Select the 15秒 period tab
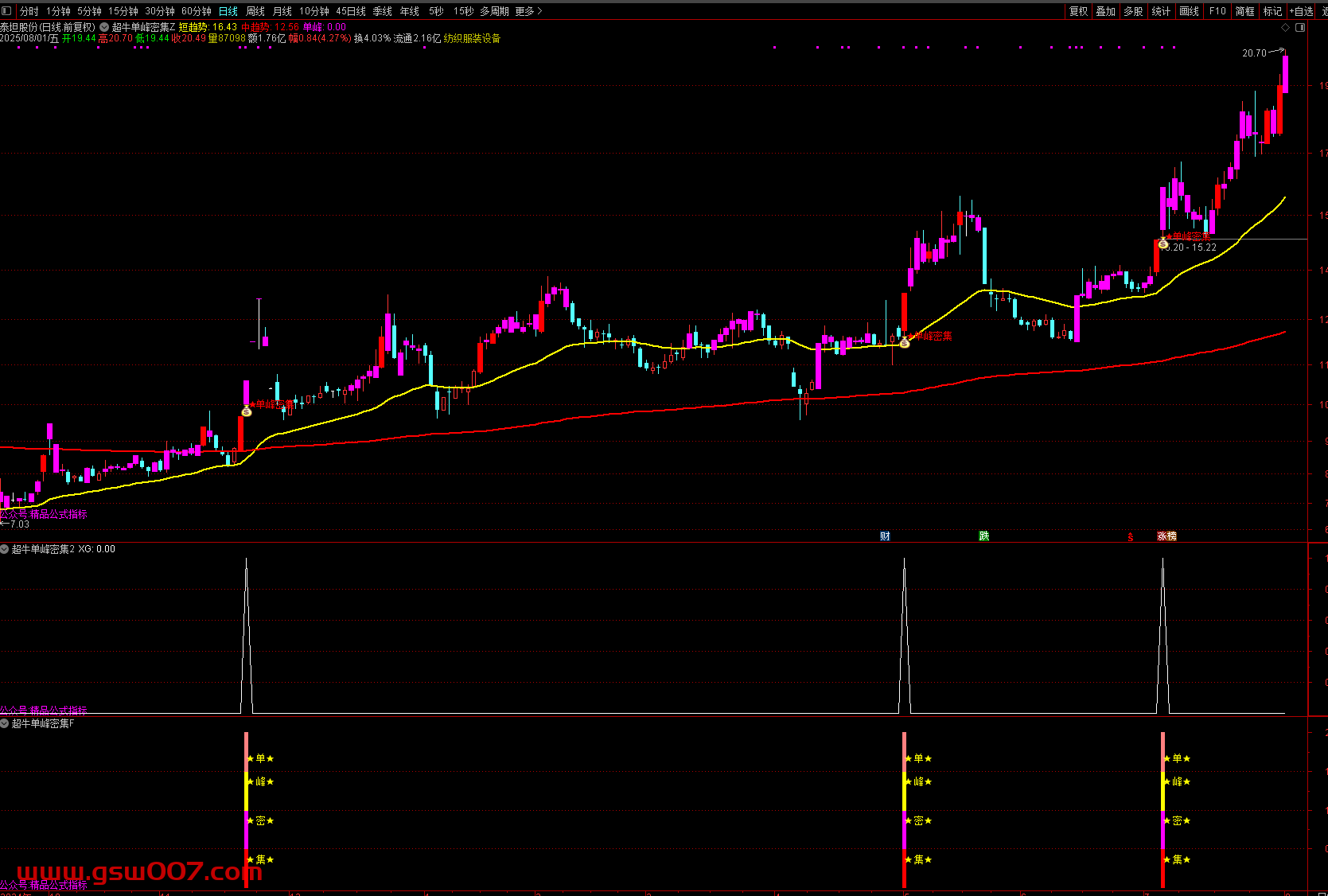The image size is (1328, 896). (463, 11)
